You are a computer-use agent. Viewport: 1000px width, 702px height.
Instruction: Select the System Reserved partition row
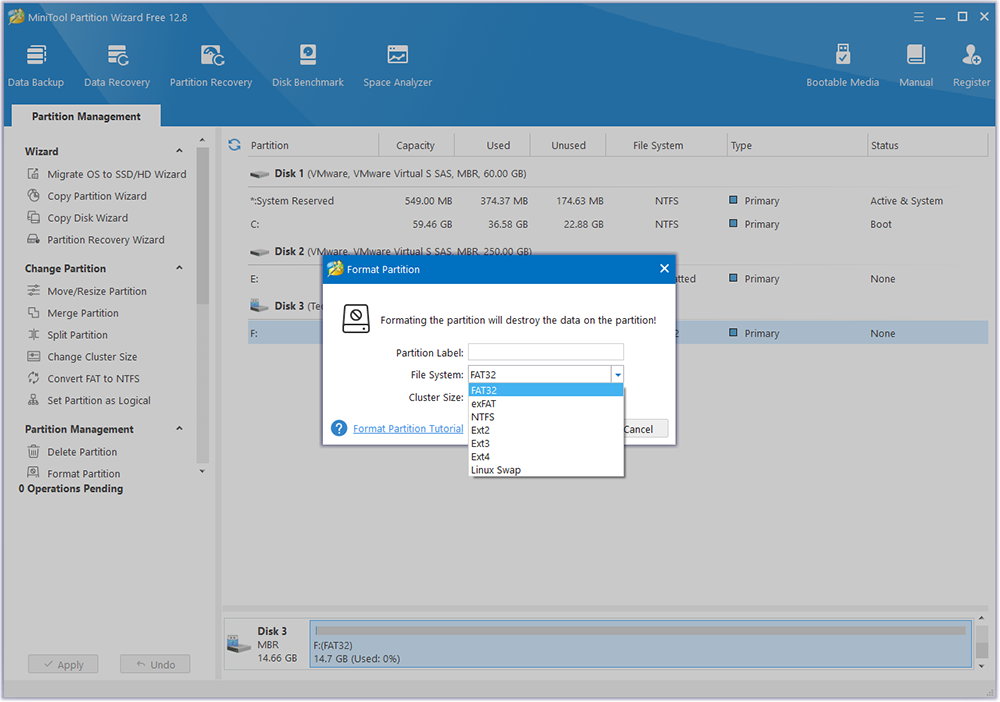(x=618, y=201)
